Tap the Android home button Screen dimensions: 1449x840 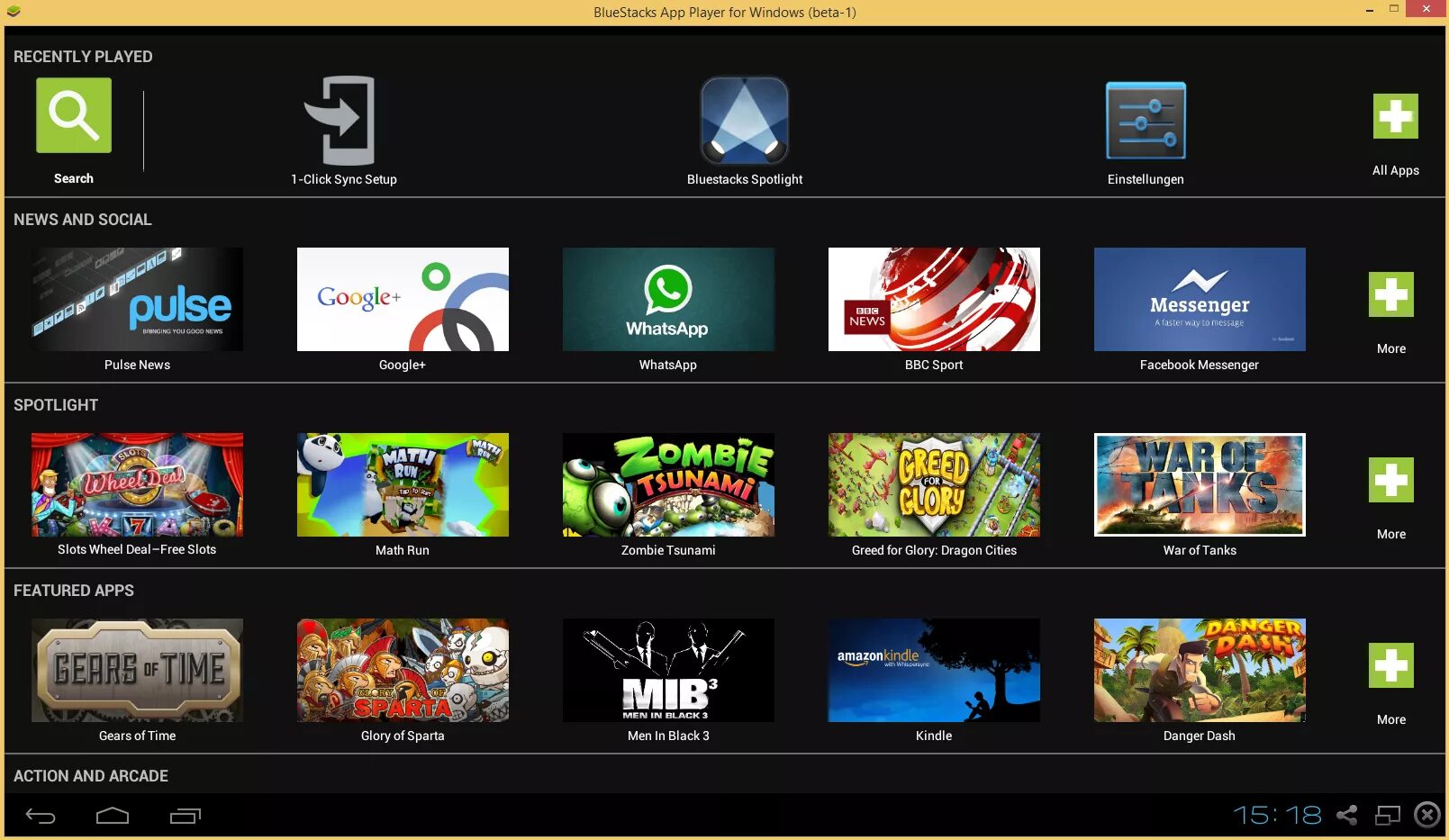point(113,816)
